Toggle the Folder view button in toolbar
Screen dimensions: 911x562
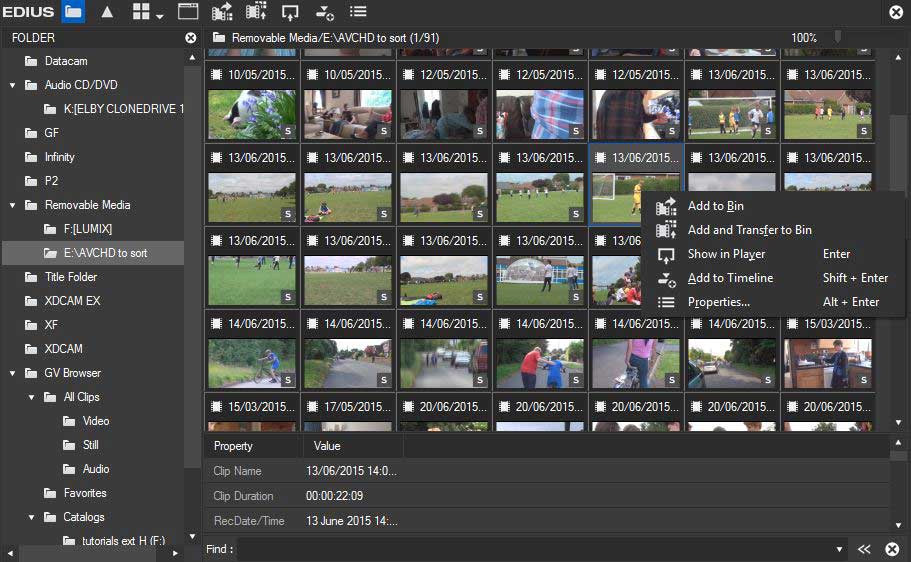pos(73,12)
